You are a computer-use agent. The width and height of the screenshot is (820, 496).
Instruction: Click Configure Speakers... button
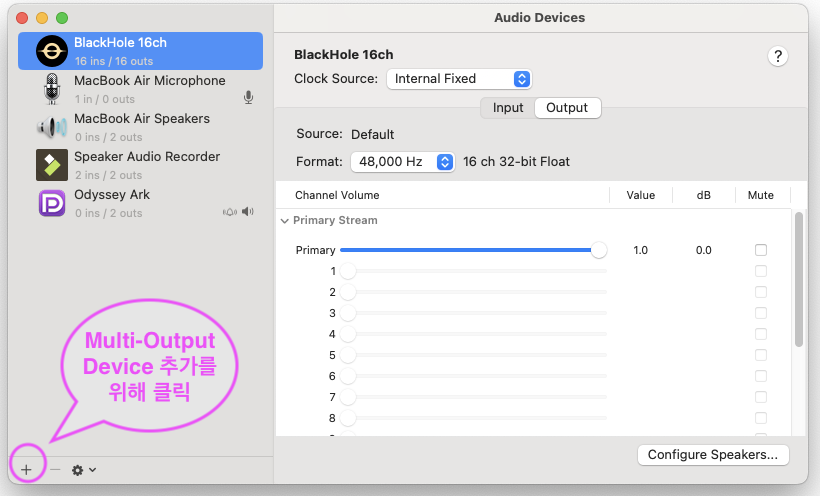tap(713, 455)
